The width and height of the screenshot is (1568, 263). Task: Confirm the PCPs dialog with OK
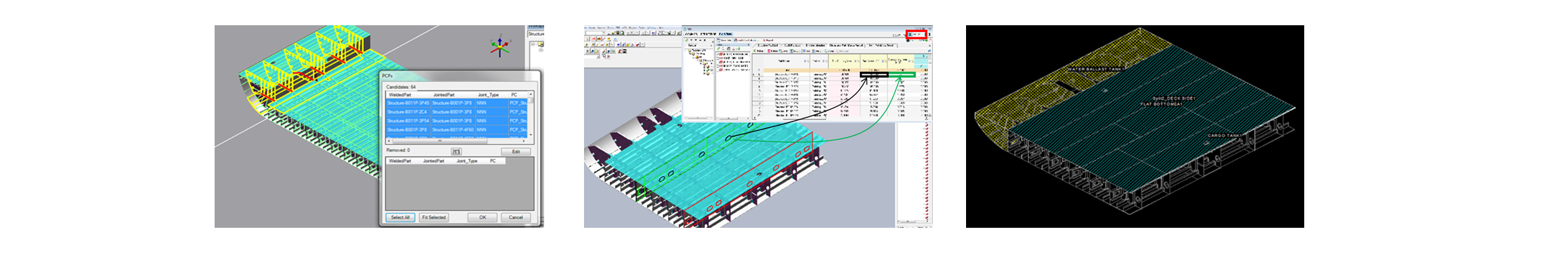(x=482, y=217)
